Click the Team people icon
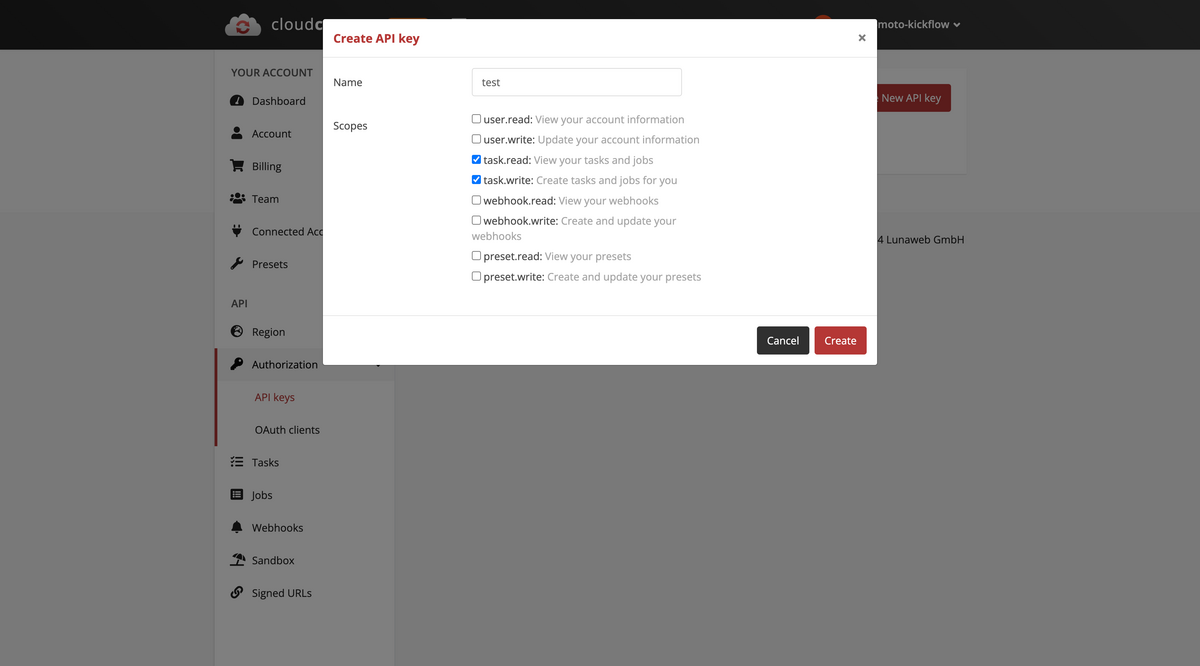Viewport: 1200px width, 666px height. tap(236, 198)
